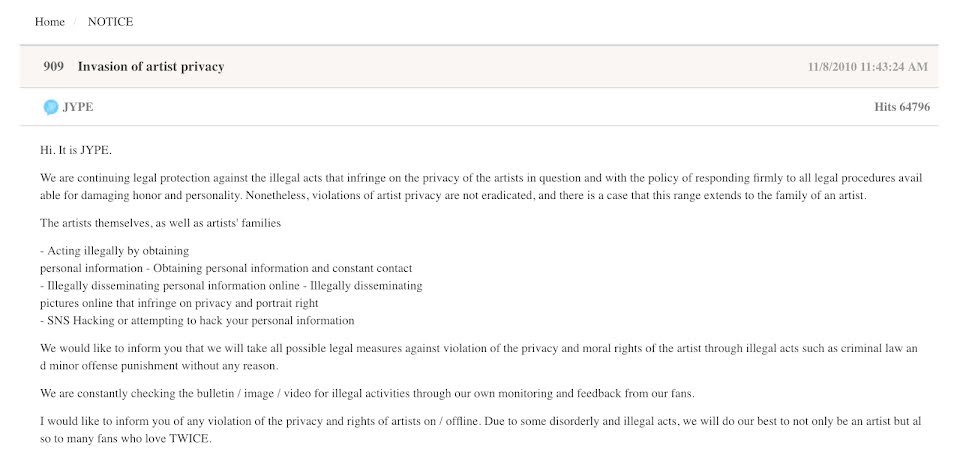Screen dimensions: 960x467
Task: Click the post title Invasion of artist privacy
Action: 151,67
